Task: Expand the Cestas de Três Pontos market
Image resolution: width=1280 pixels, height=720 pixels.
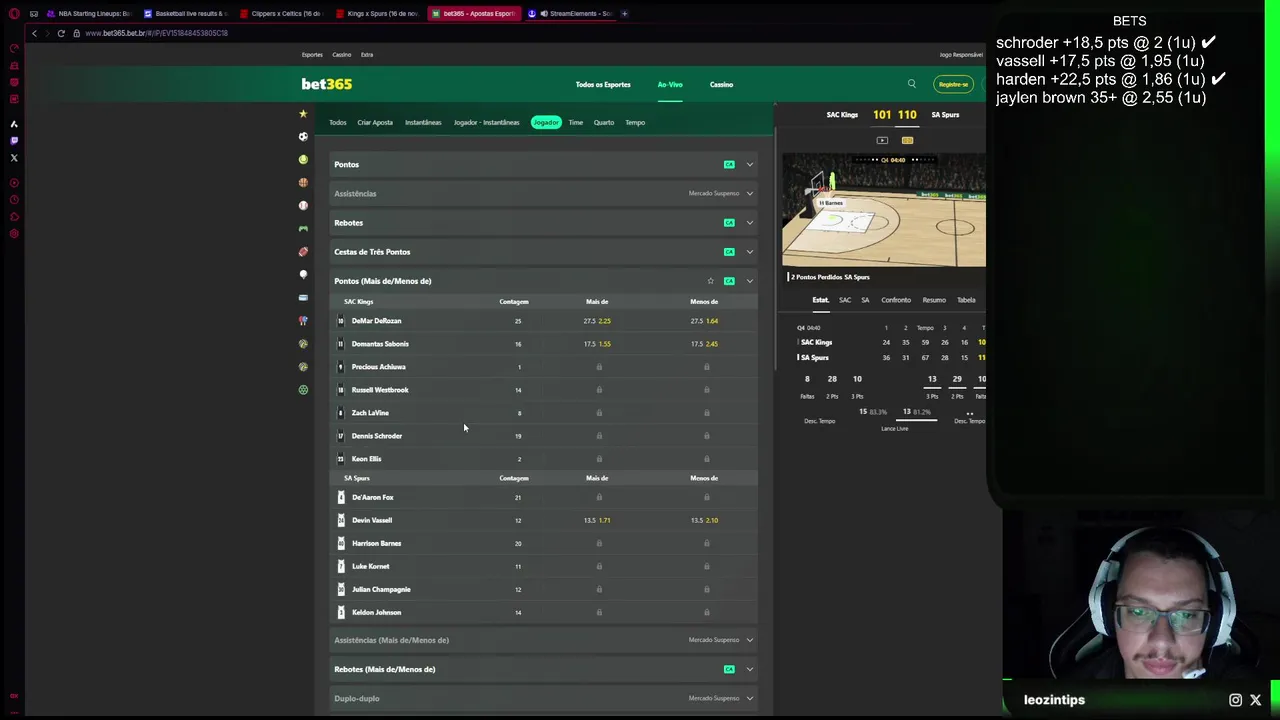Action: [544, 251]
